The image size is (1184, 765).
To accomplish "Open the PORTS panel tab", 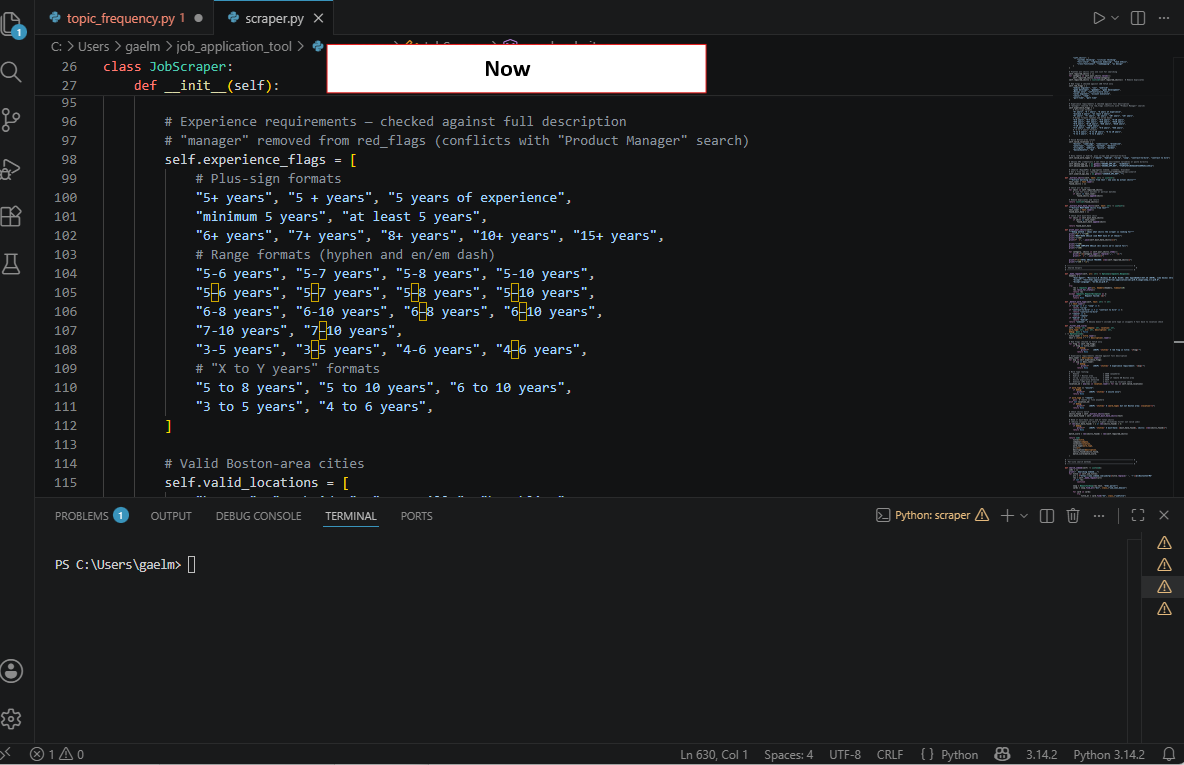I will 417,516.
